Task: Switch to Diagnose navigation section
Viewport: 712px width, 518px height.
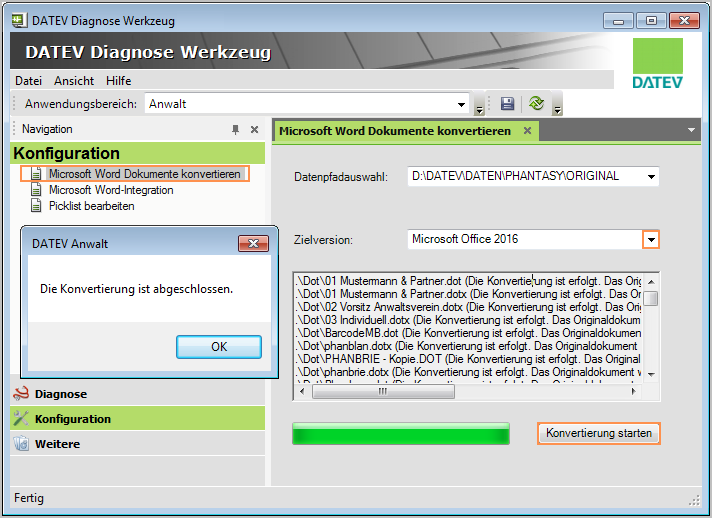Action: coord(138,394)
